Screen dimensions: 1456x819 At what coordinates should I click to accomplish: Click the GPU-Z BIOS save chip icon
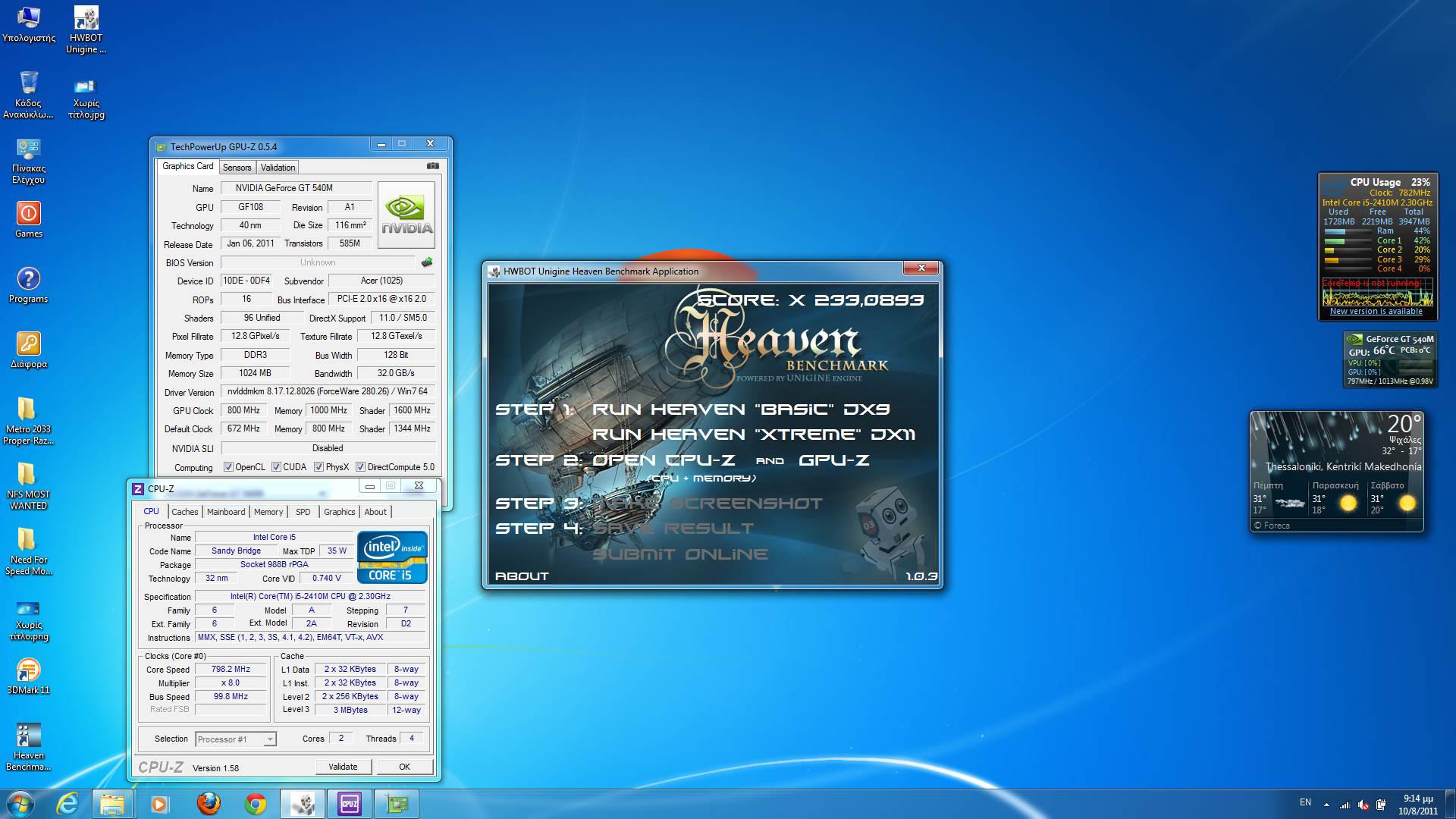(427, 262)
